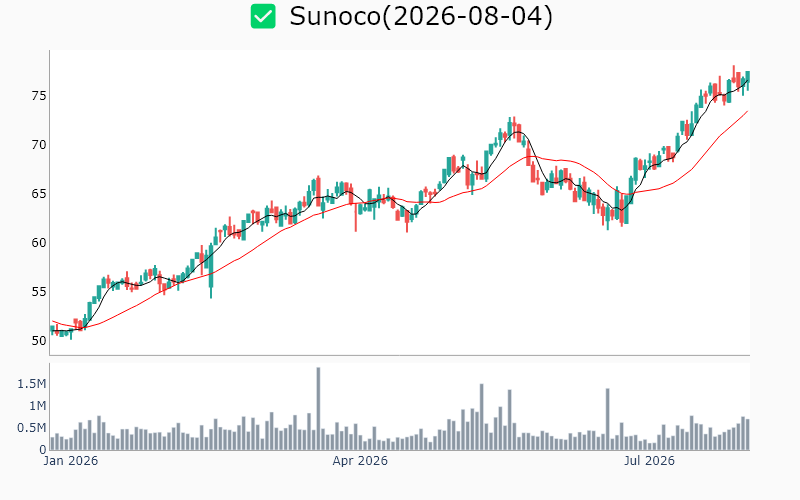
Task: Select the tallest volume bar in late March
Action: coord(318,409)
